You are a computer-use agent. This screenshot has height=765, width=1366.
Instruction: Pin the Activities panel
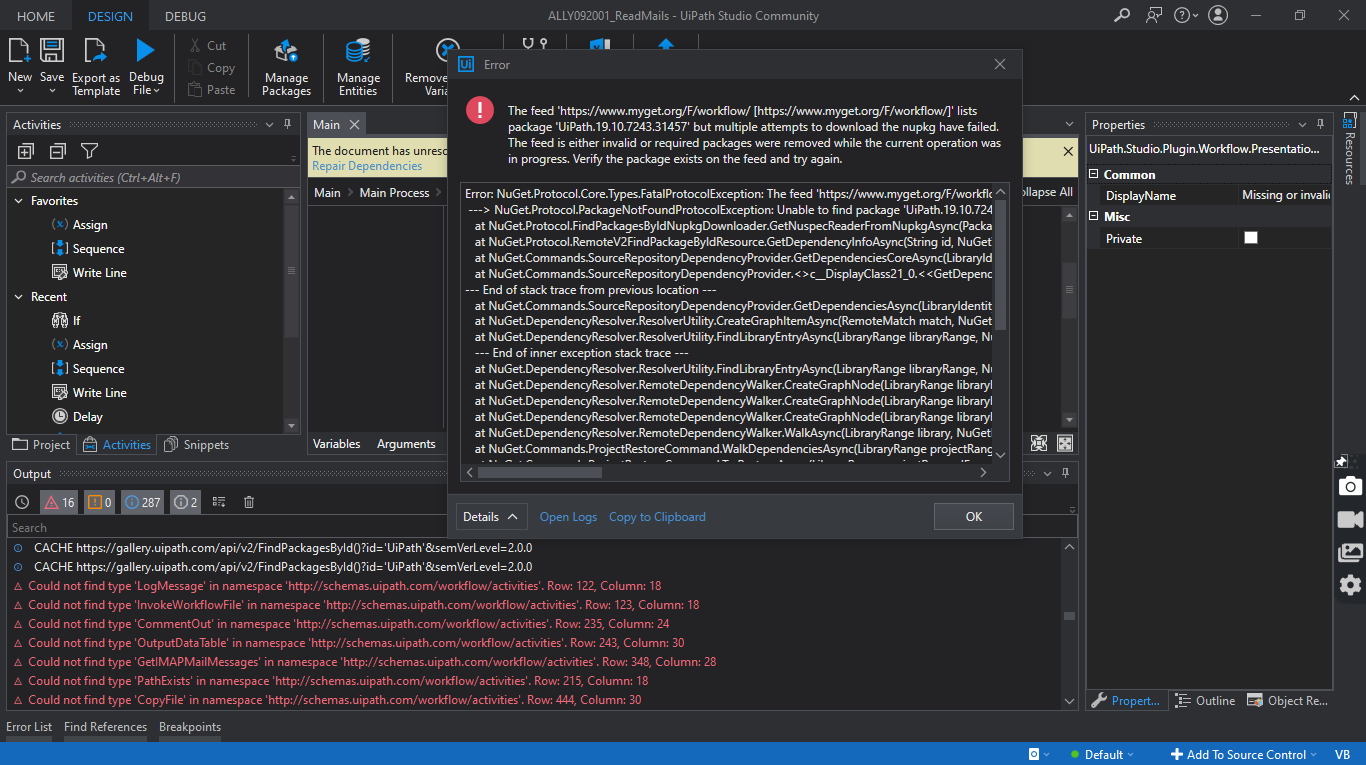pyautogui.click(x=288, y=125)
